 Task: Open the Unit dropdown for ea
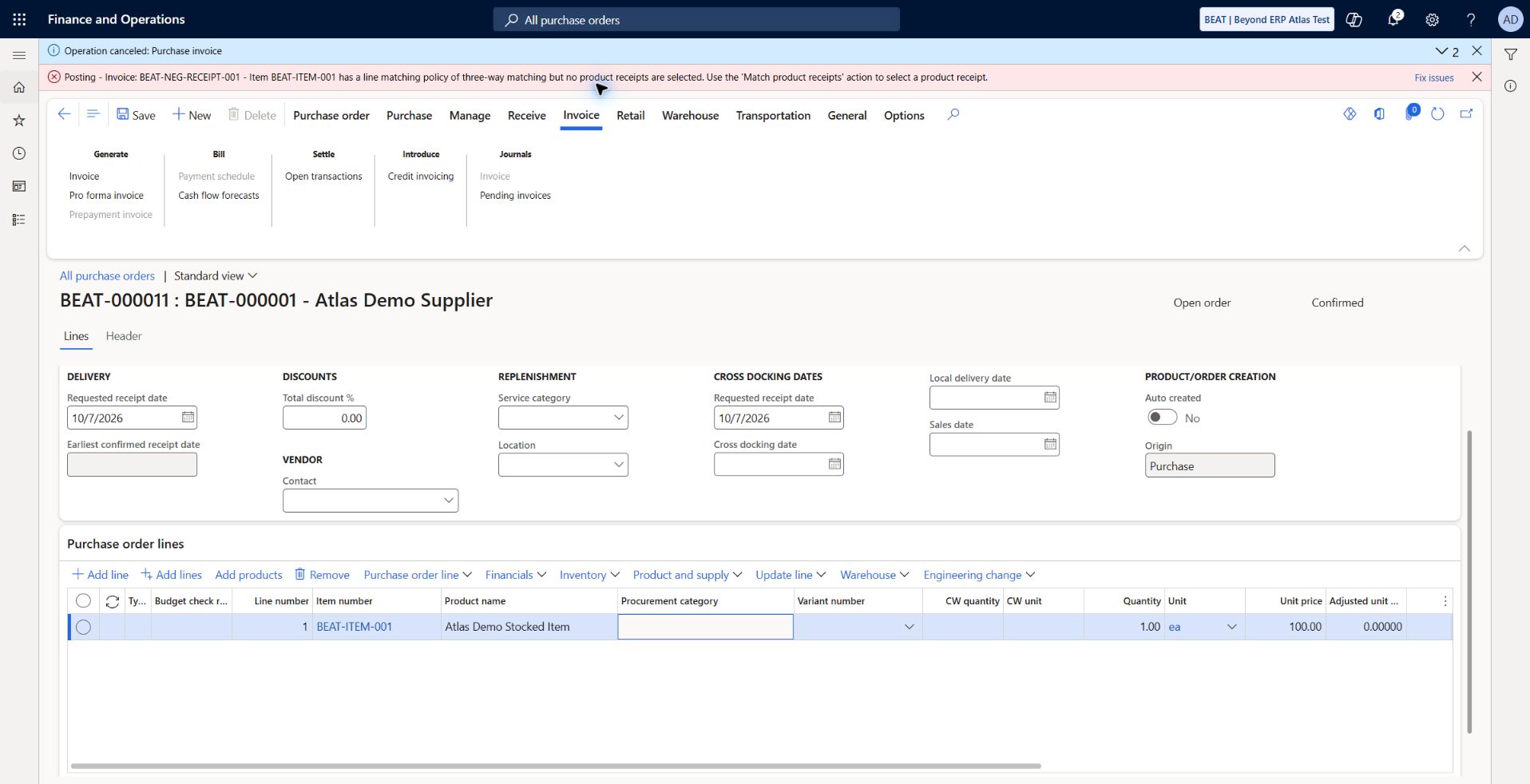(x=1231, y=627)
